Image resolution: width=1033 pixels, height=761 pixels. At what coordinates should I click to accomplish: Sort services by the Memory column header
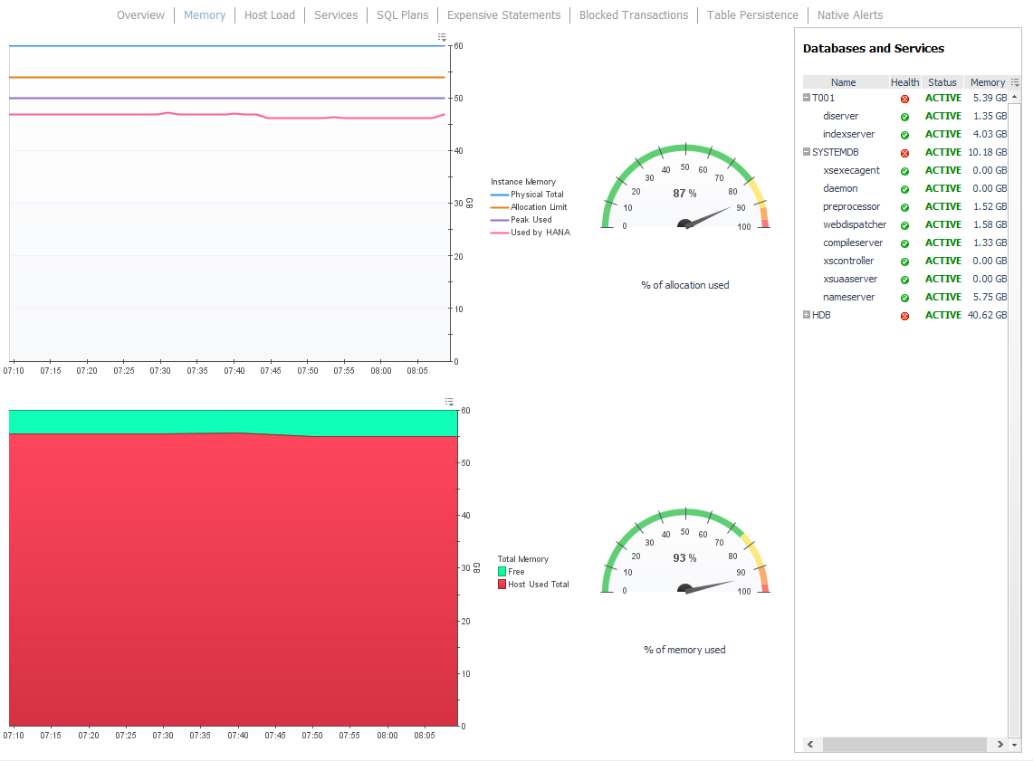tap(986, 82)
